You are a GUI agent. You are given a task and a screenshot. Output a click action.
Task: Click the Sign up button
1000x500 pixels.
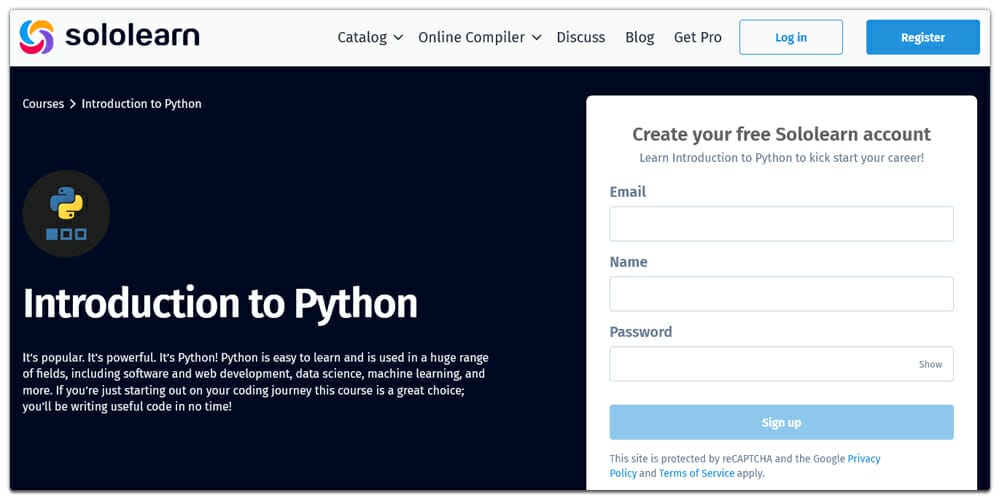tap(781, 422)
